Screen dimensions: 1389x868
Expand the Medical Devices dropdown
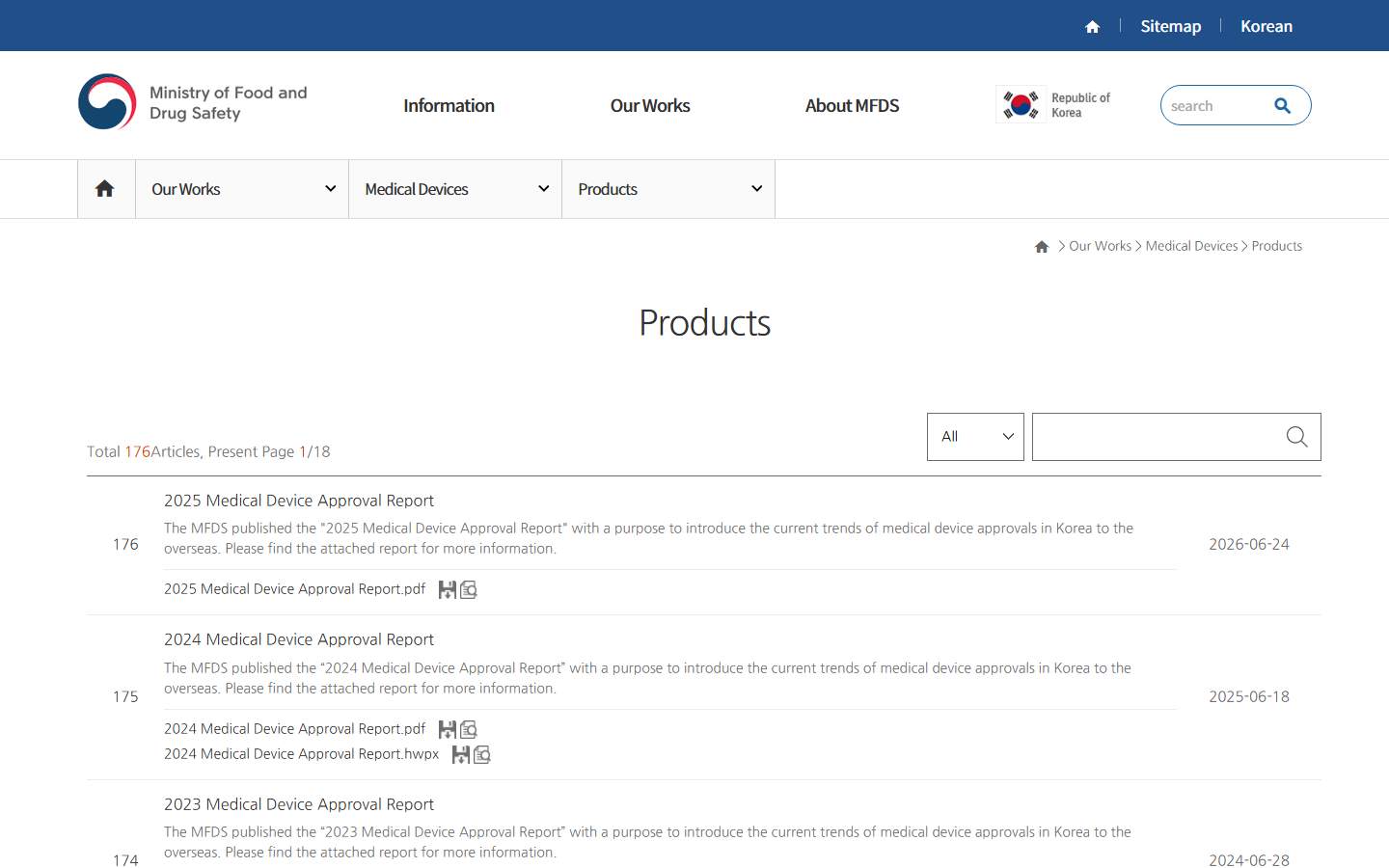tap(455, 189)
